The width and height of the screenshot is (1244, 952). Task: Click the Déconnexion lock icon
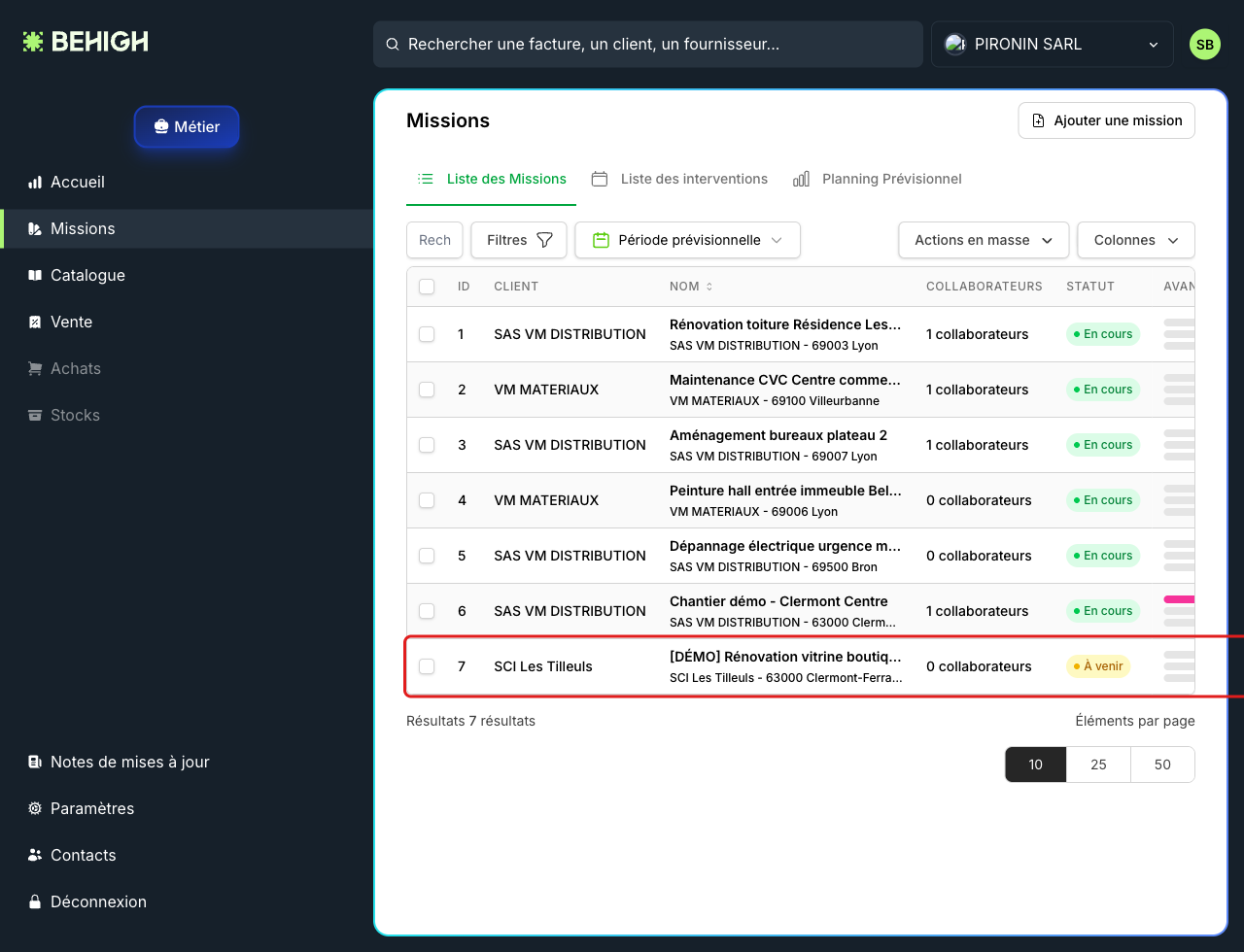pos(35,901)
